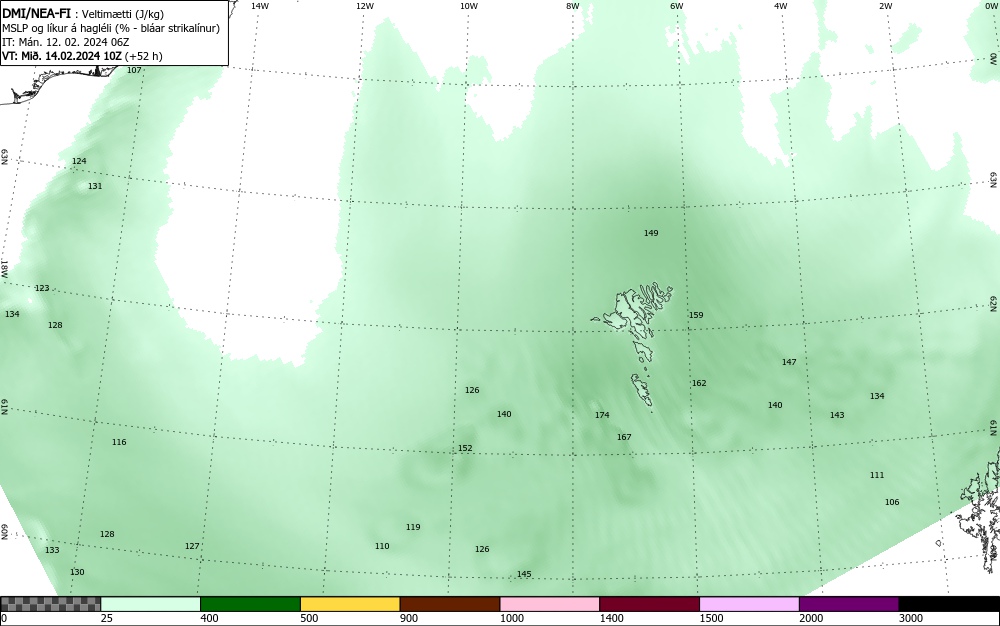
Task: Click the map value '116'
Action: (119, 442)
